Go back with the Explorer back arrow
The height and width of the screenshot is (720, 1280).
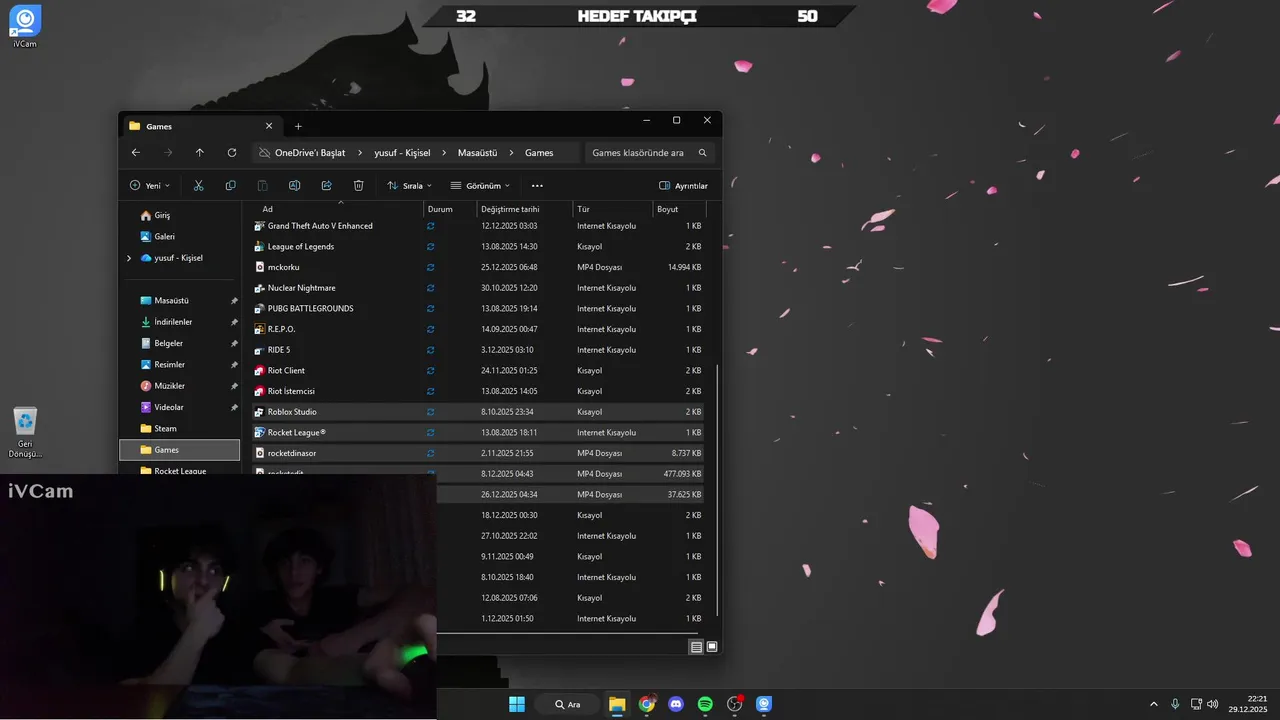click(136, 153)
